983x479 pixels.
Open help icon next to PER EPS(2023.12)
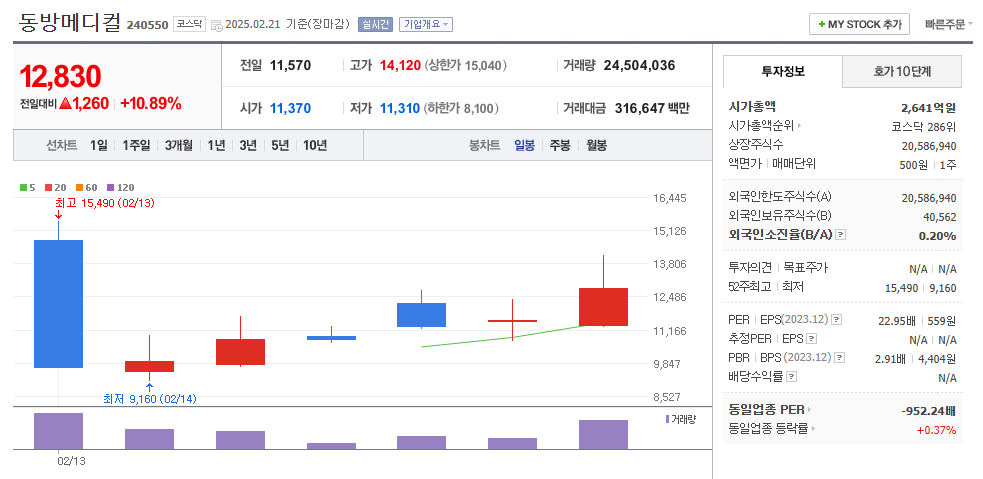point(837,320)
